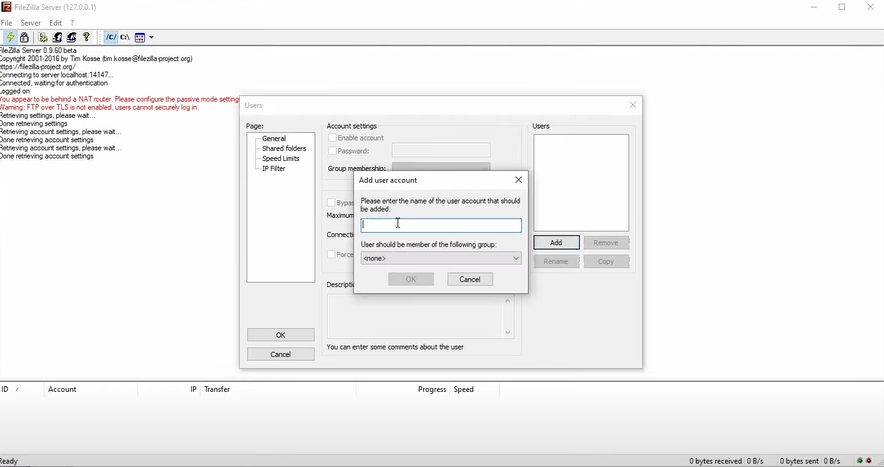Click '0 bytes sent' in status bar

799,461
